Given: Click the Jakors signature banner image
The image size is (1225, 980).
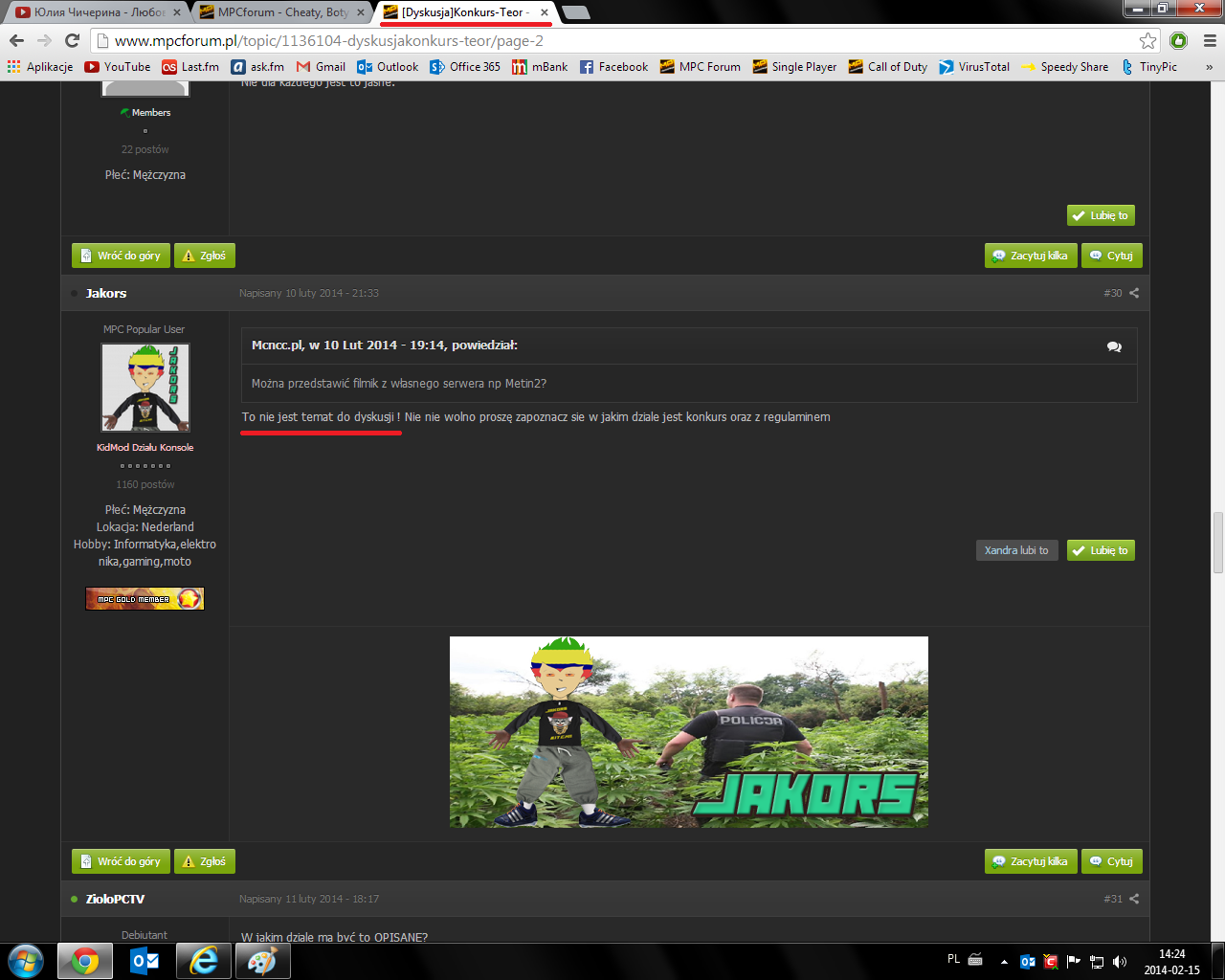Looking at the screenshot, I should click(x=689, y=732).
